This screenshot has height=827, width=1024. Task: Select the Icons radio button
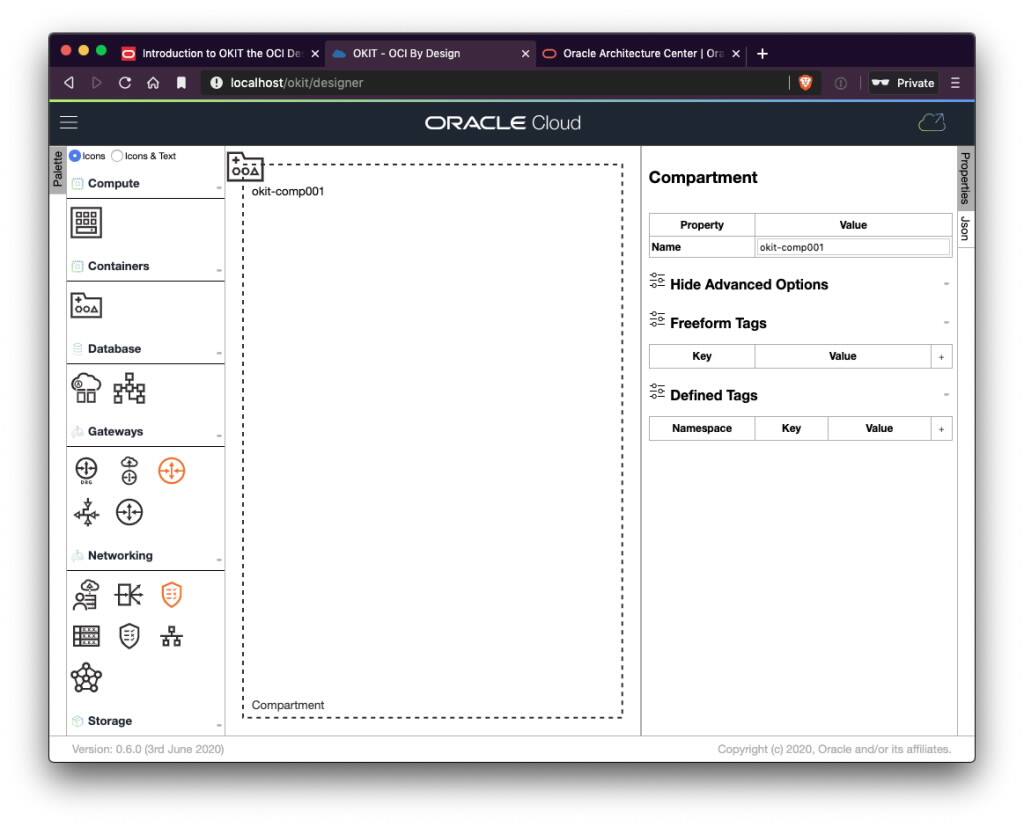coord(74,156)
